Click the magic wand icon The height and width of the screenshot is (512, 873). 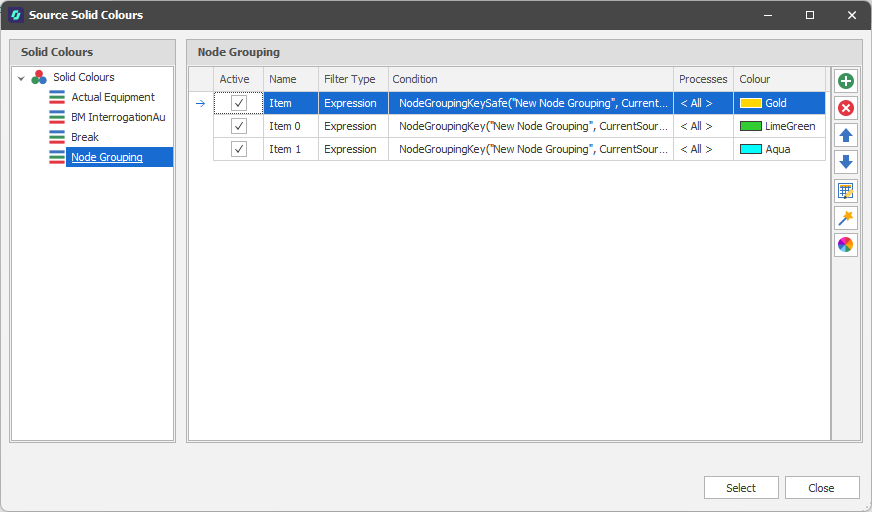(846, 218)
